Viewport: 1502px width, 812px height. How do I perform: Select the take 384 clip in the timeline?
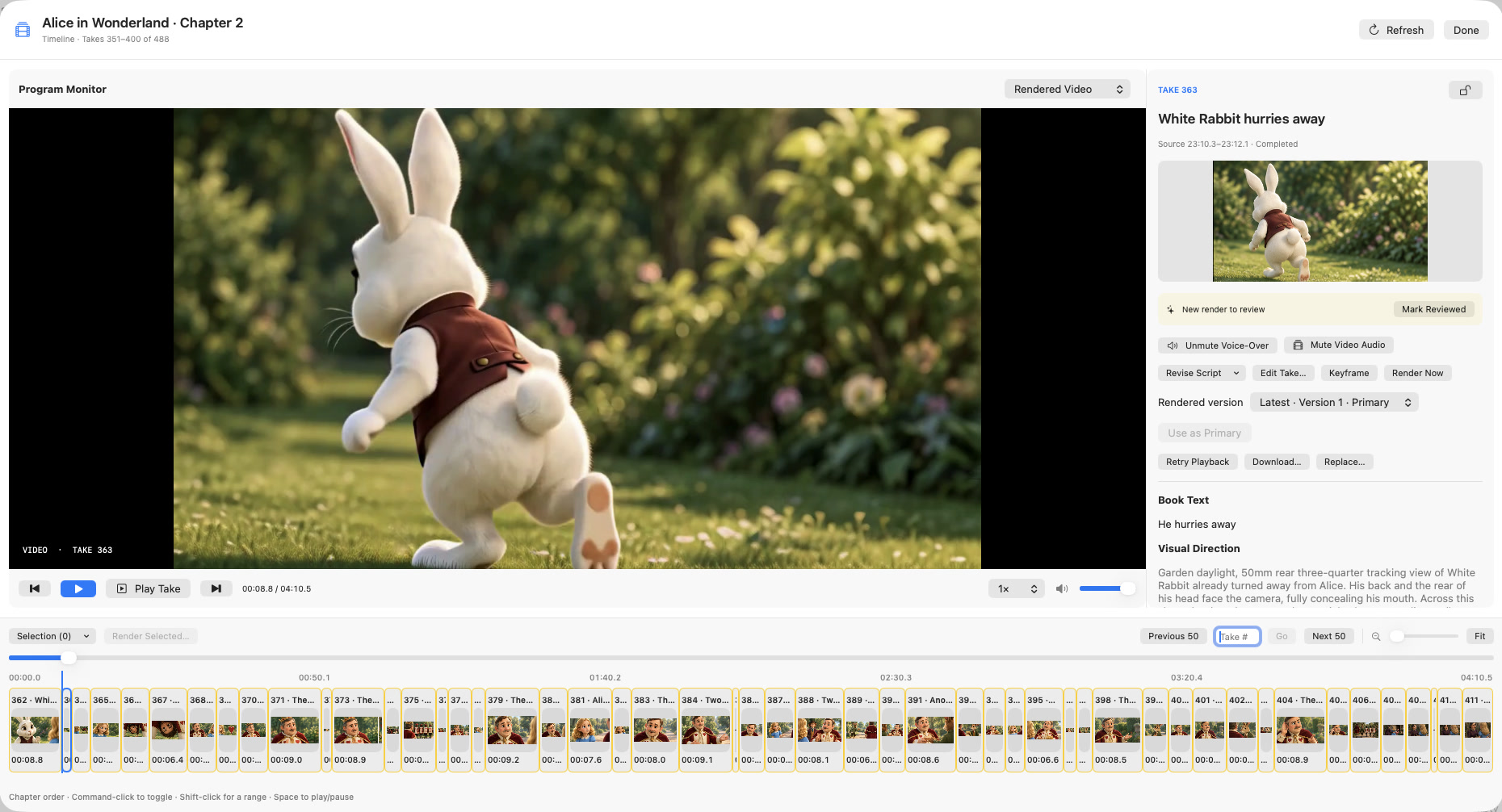706,730
